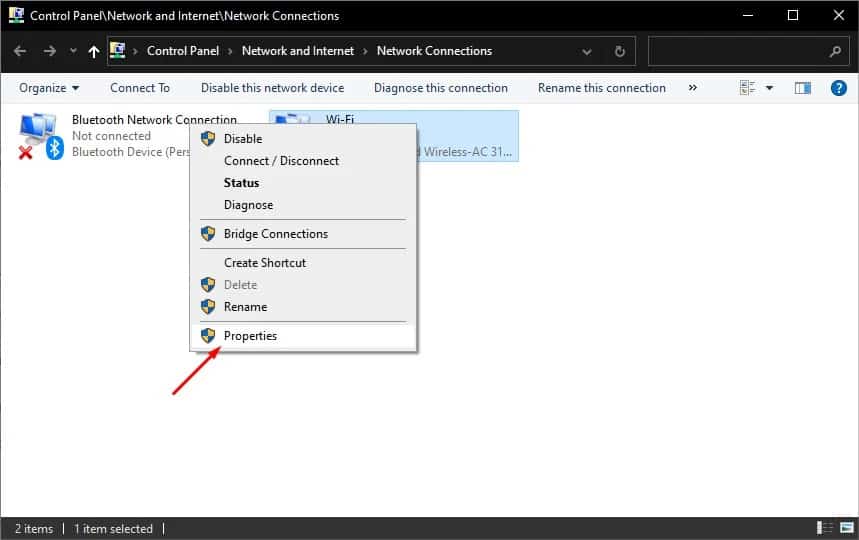The image size is (859, 540).
Task: Refresh the Network Connections view
Action: [620, 51]
